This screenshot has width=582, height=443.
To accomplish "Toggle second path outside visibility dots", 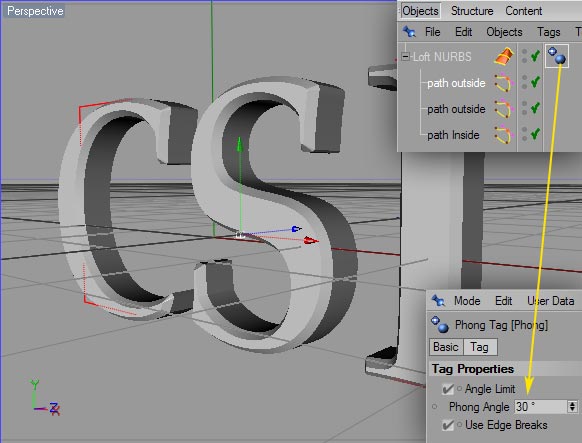I will [524, 108].
